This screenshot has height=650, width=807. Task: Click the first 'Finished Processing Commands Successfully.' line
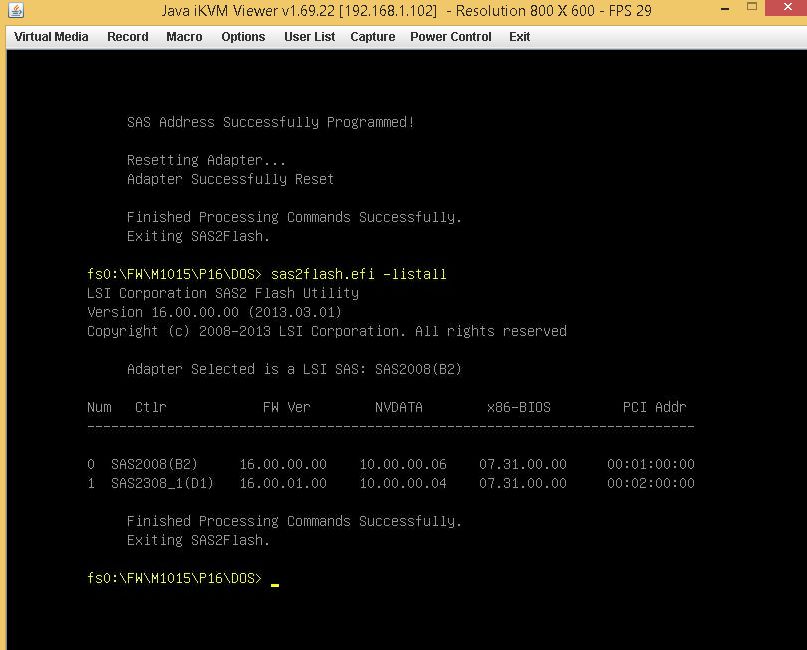pos(294,217)
